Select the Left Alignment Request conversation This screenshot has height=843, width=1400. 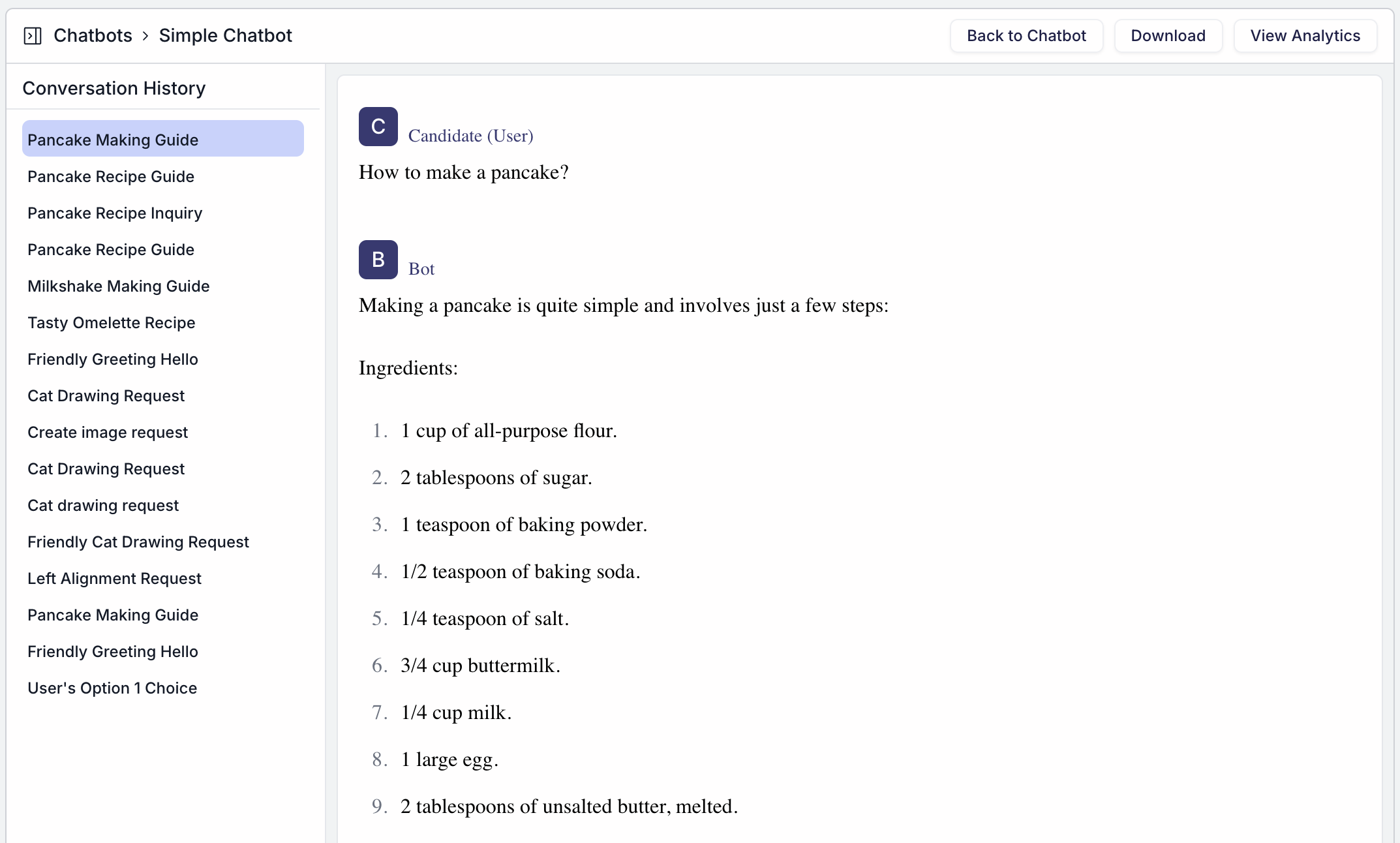[114, 578]
